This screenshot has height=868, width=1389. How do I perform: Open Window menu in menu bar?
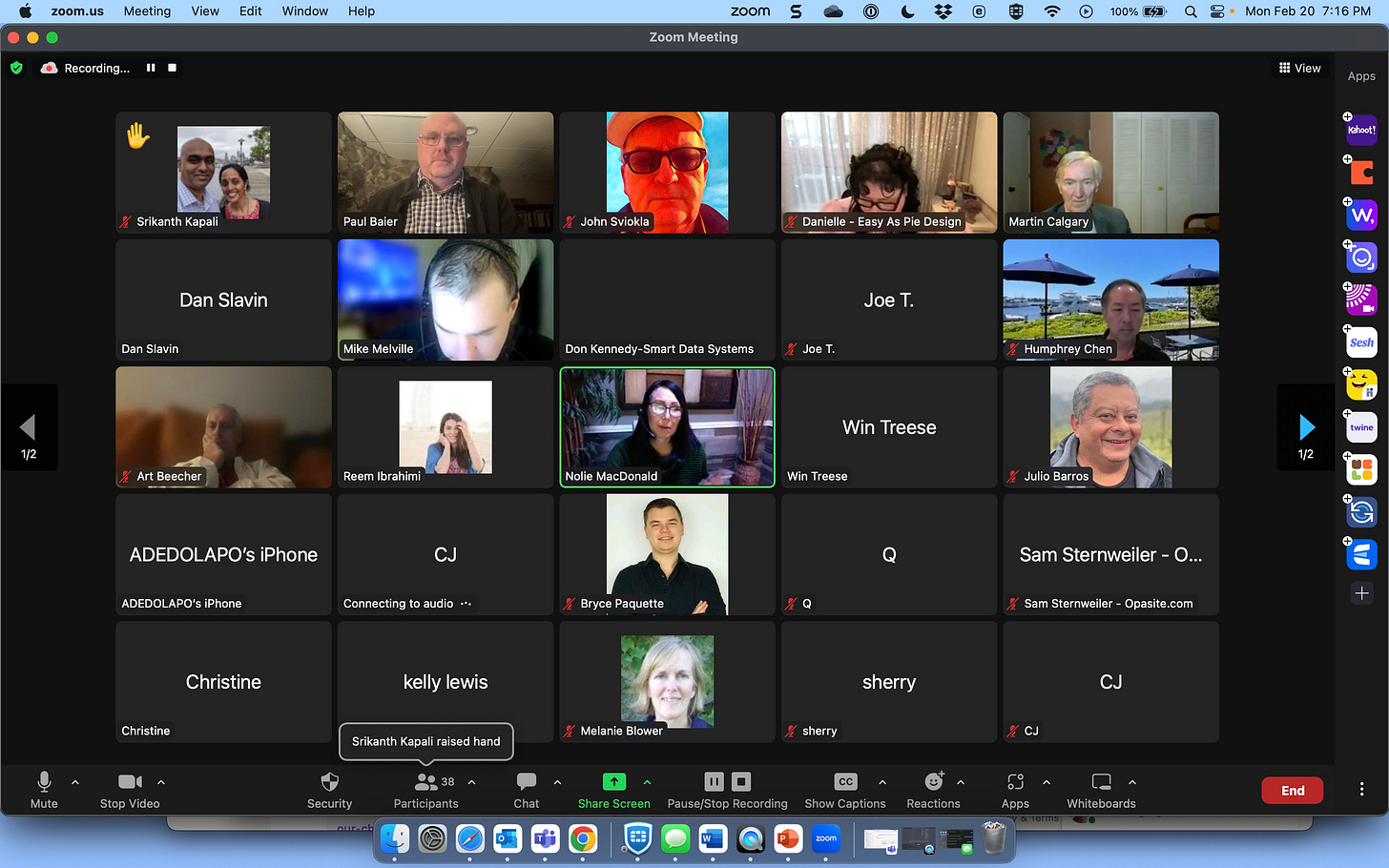pos(305,11)
